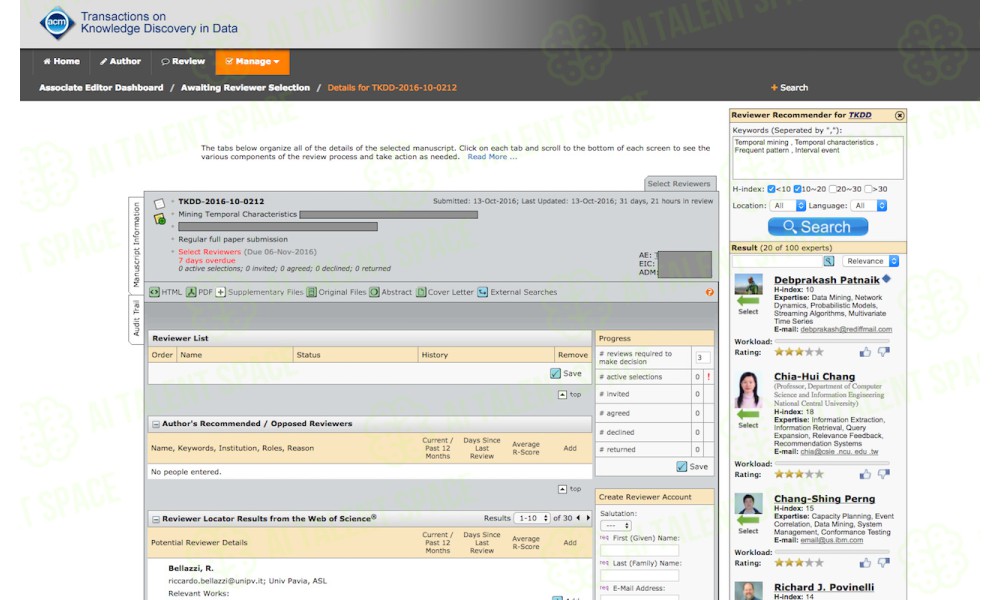The height and width of the screenshot is (600, 1000).
Task: Open Original Files
Action: click(x=336, y=292)
